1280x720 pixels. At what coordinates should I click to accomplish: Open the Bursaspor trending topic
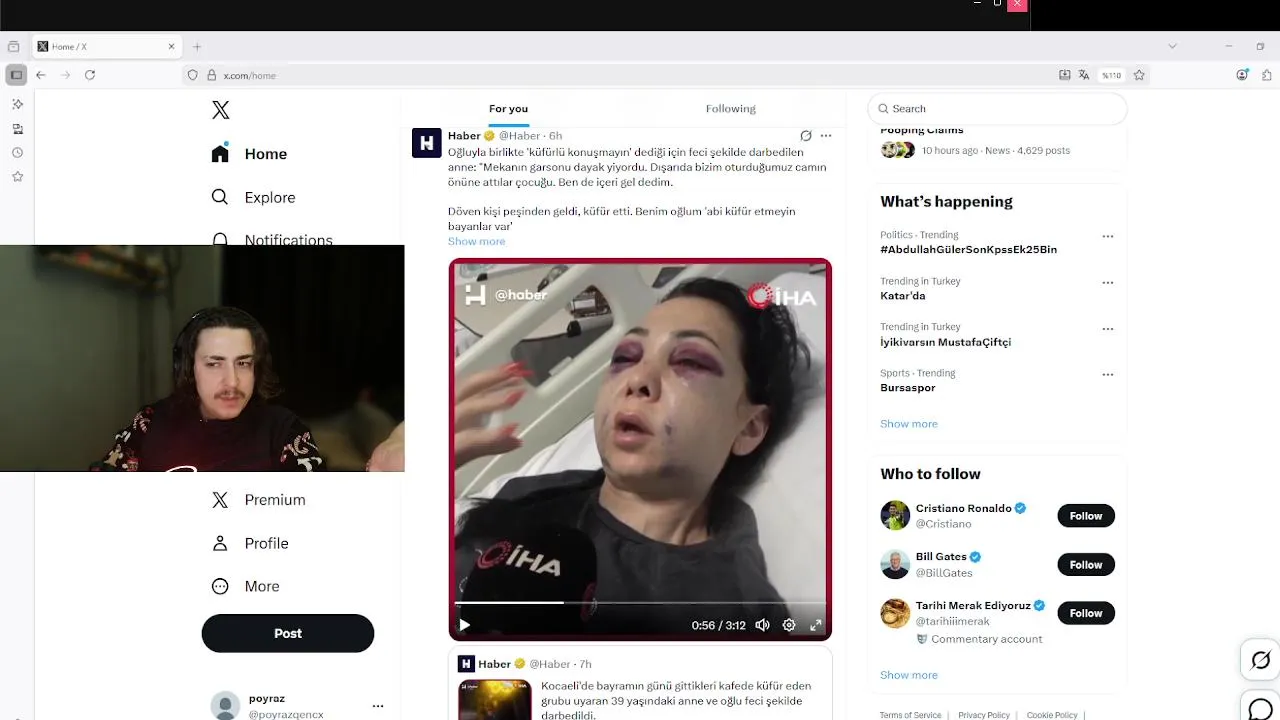[x=907, y=388]
